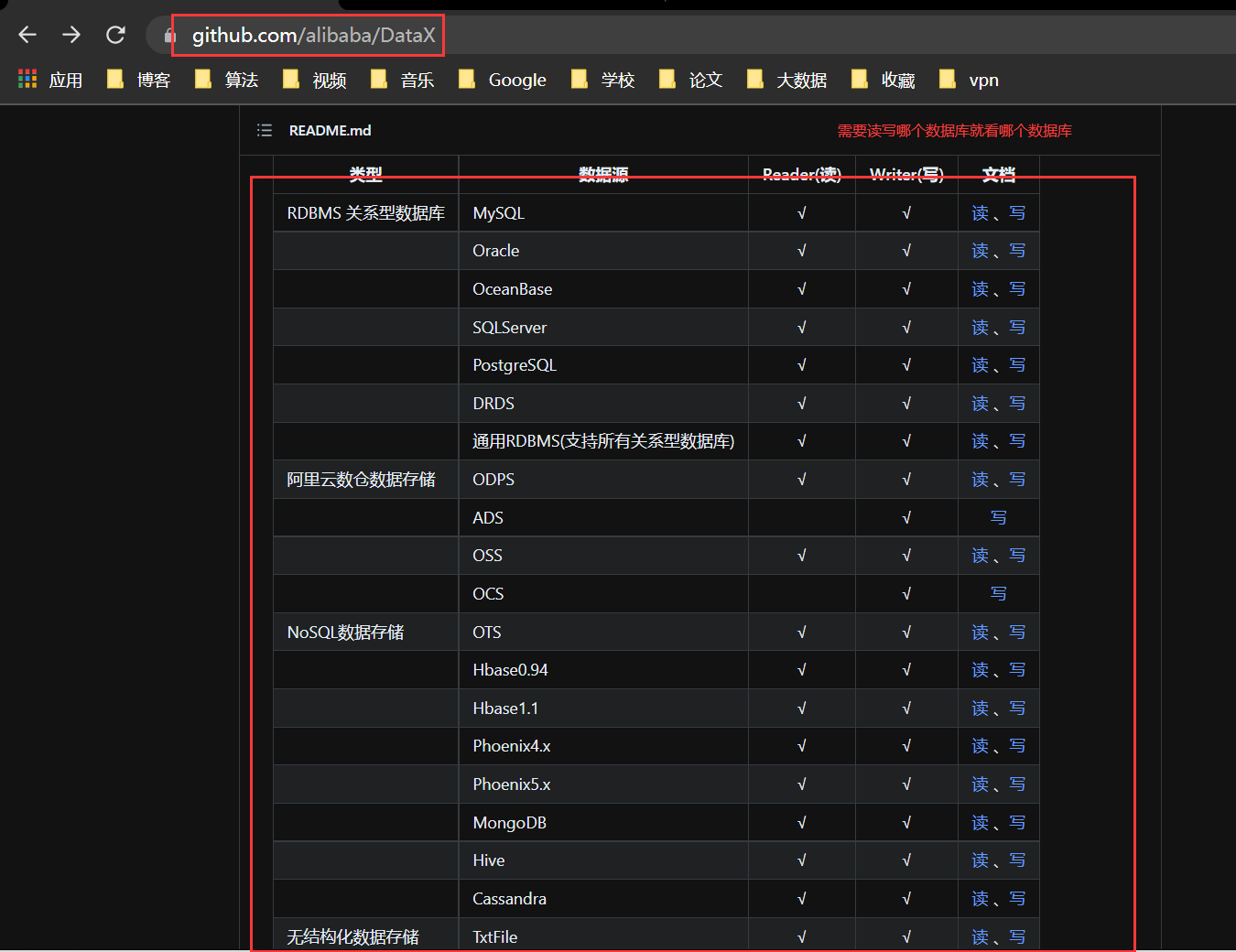The height and width of the screenshot is (952, 1236).
Task: Select the Hbase0.94 data source cell
Action: coord(603,670)
